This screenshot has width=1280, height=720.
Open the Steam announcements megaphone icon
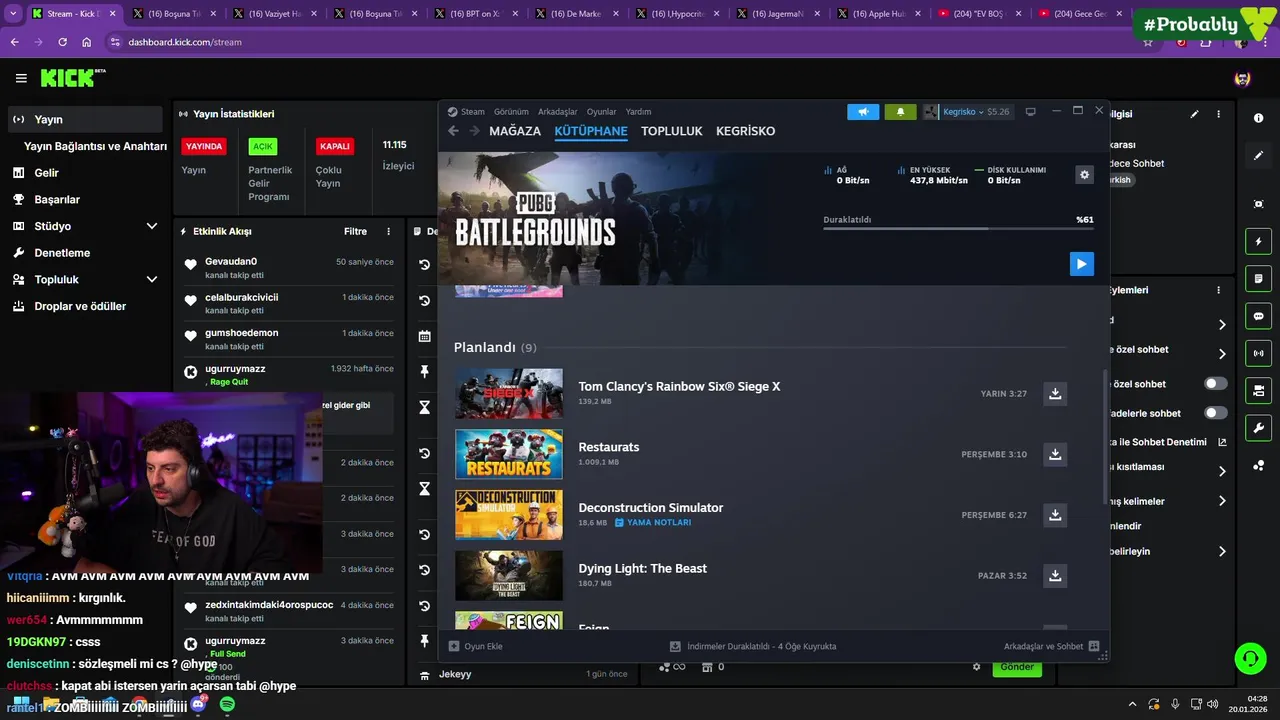click(863, 112)
